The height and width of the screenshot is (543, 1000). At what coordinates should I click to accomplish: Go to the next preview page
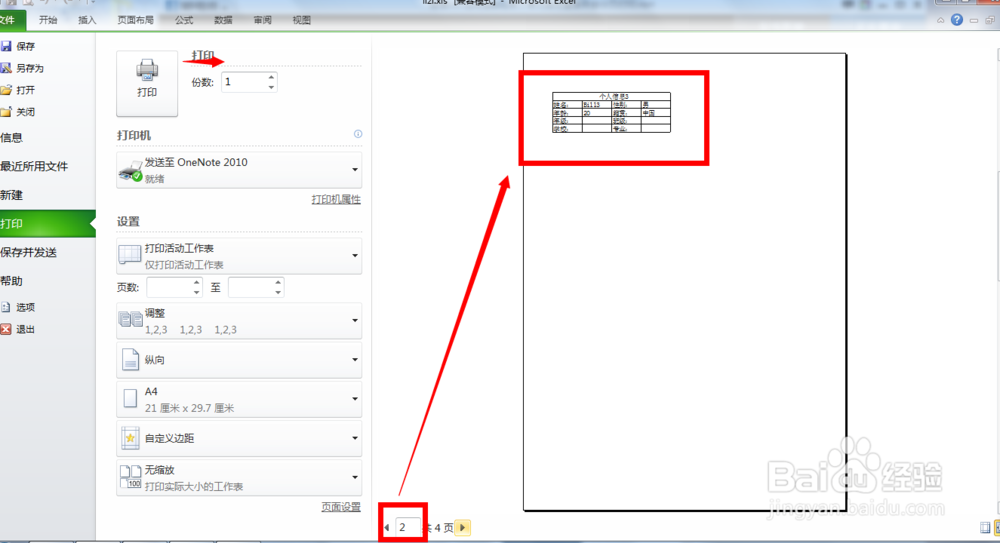pos(463,528)
